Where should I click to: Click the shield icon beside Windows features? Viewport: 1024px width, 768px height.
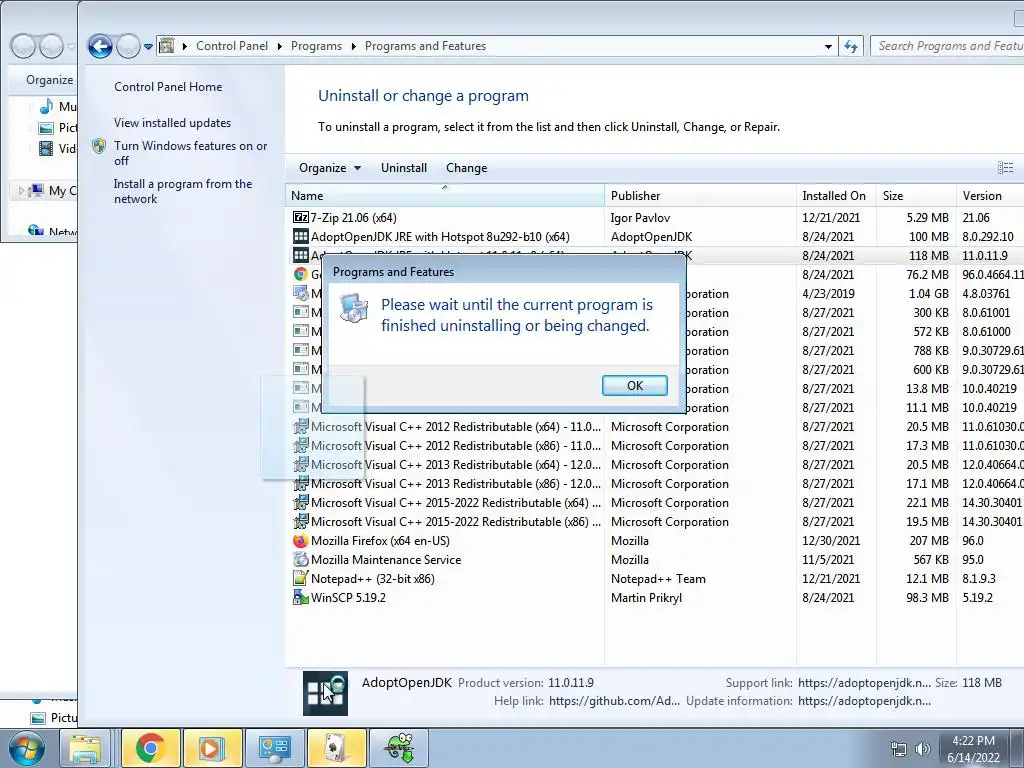[x=99, y=146]
